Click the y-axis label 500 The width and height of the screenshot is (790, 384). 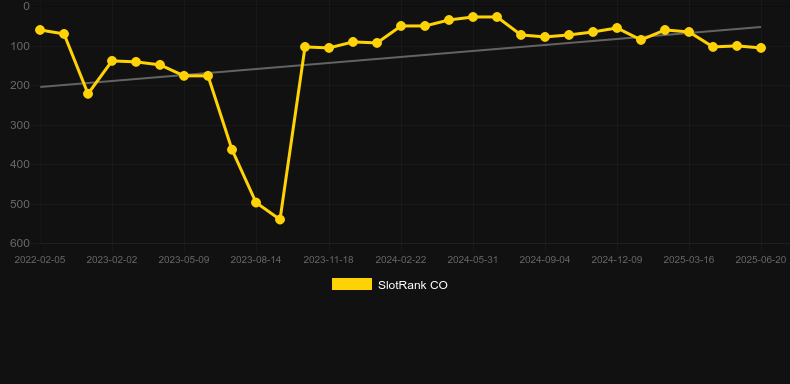click(20, 204)
